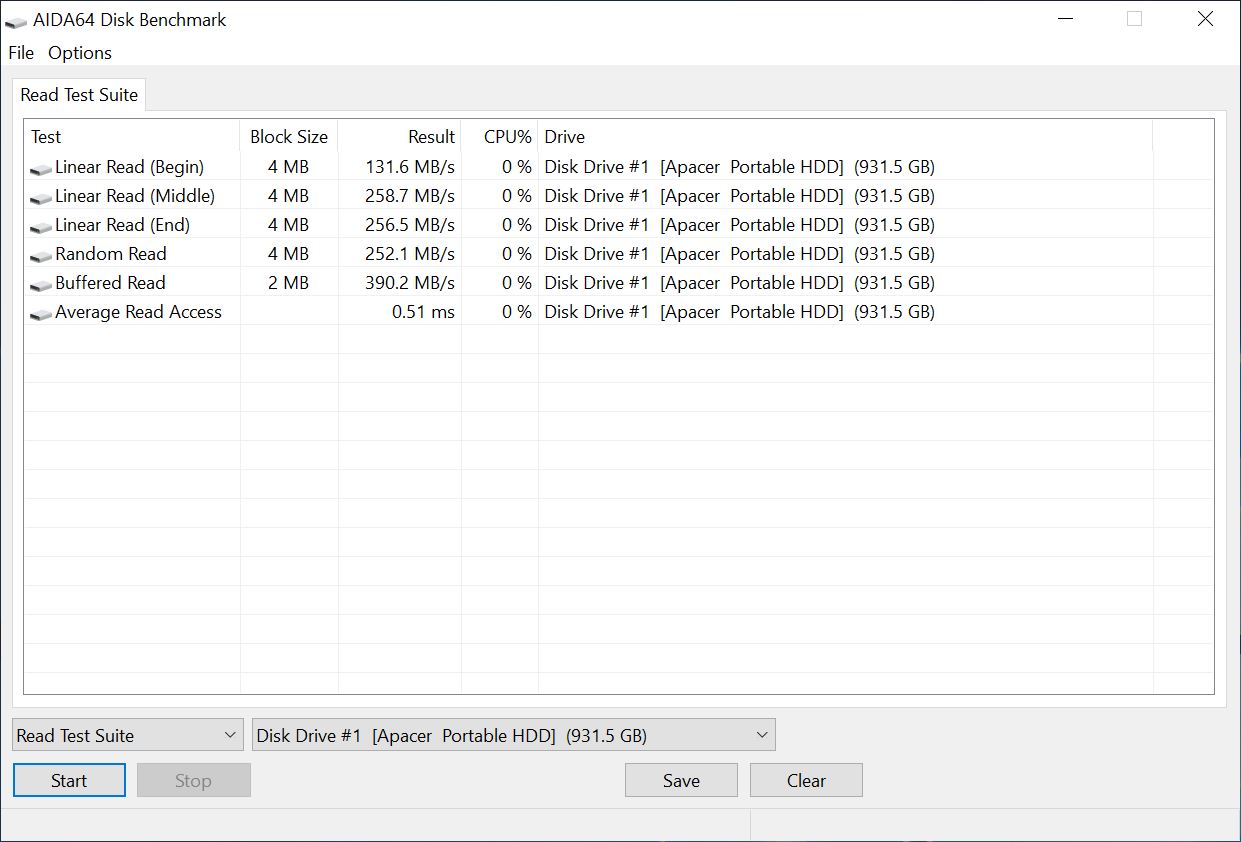Screen dimensions: 1241x842
Task: Click the 0 % CPU cell in Linear Read (End) row
Action: point(517,225)
